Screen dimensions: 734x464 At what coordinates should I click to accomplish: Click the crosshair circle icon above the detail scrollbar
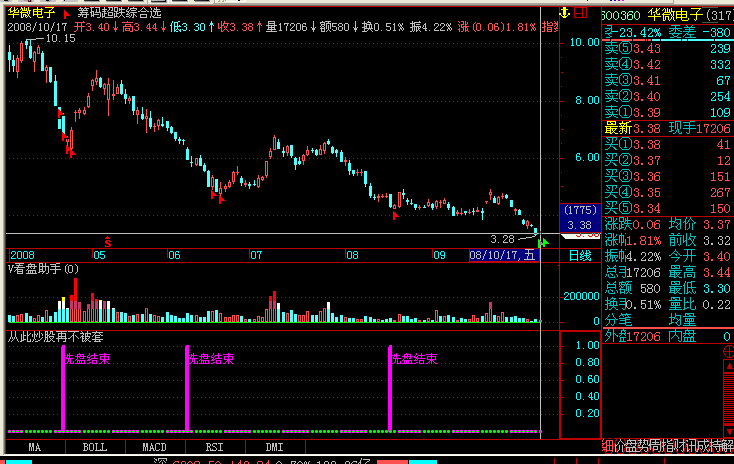point(729,351)
